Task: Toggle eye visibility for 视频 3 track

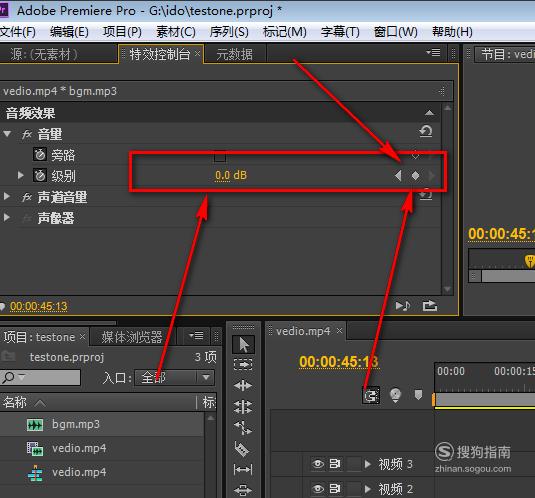Action: (318, 464)
